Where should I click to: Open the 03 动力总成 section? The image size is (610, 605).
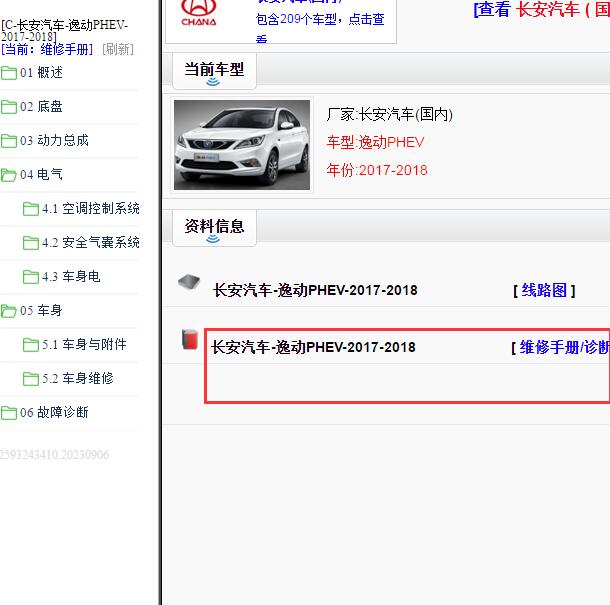pos(54,140)
